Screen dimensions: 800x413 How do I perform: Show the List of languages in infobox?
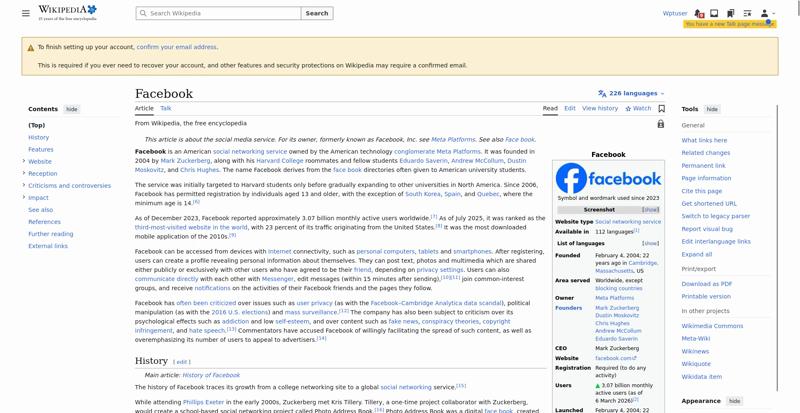(651, 244)
